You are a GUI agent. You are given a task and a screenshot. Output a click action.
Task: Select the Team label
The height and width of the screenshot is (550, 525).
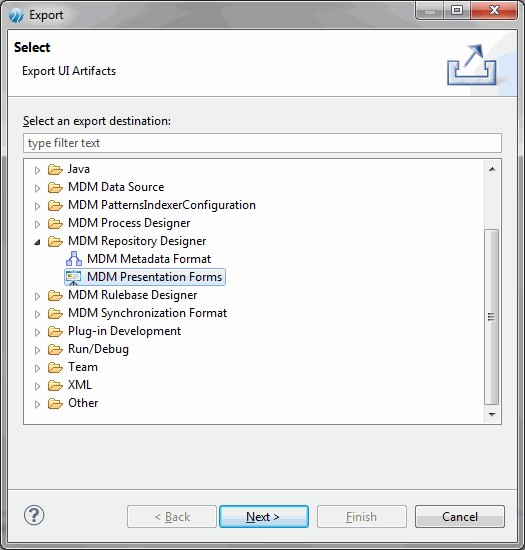(83, 367)
